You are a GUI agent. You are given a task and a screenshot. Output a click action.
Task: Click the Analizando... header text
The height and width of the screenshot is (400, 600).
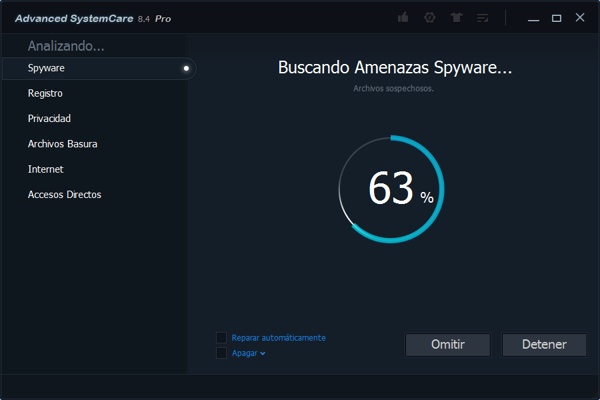[66, 46]
